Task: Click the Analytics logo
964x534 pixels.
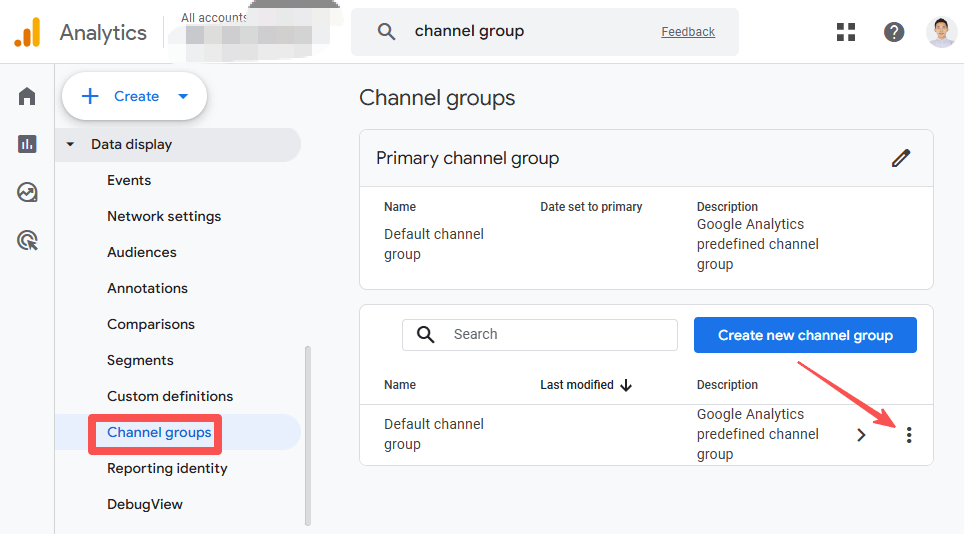Action: tap(27, 32)
